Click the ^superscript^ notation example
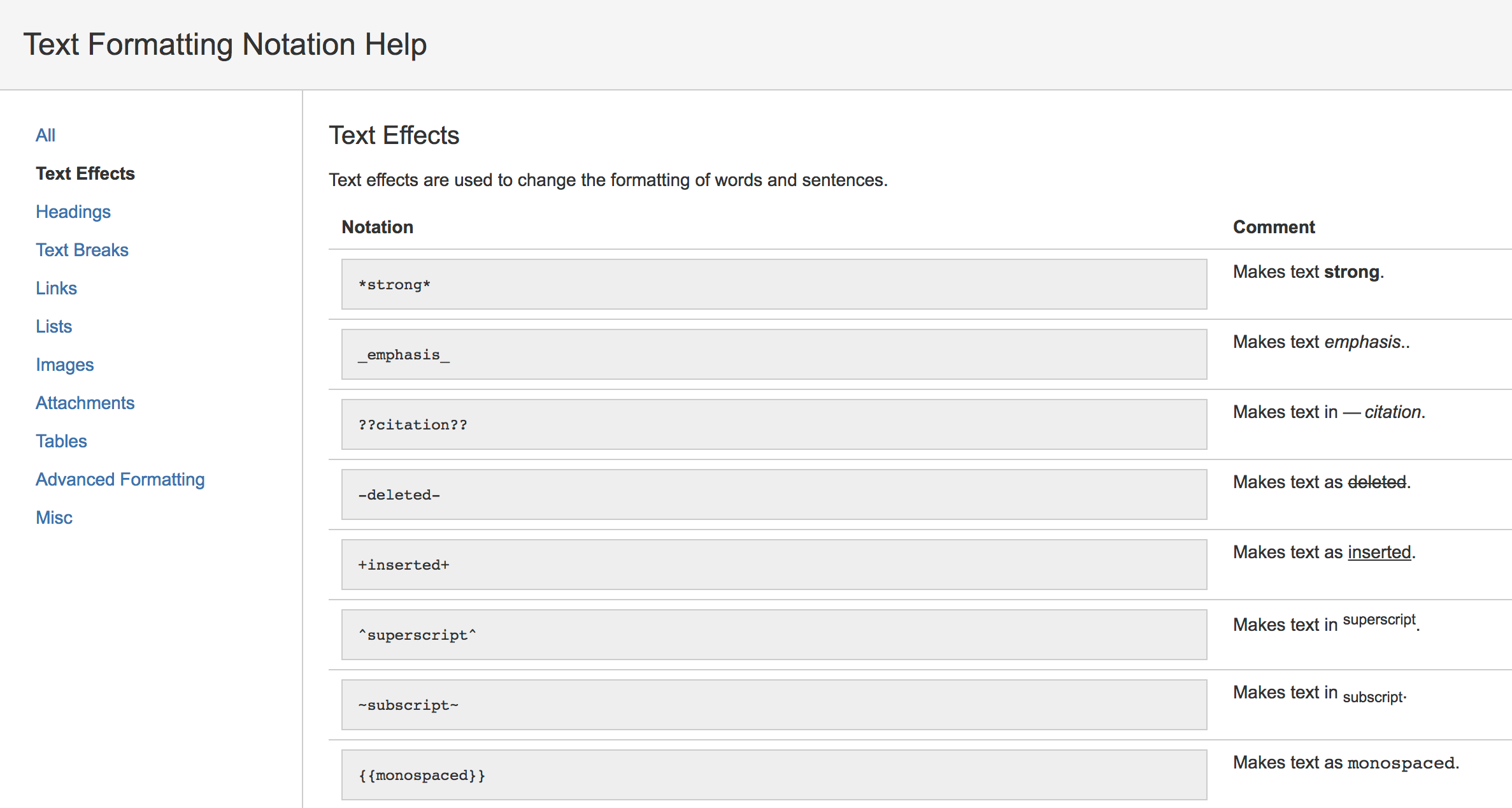The image size is (1512, 808). pos(773,634)
